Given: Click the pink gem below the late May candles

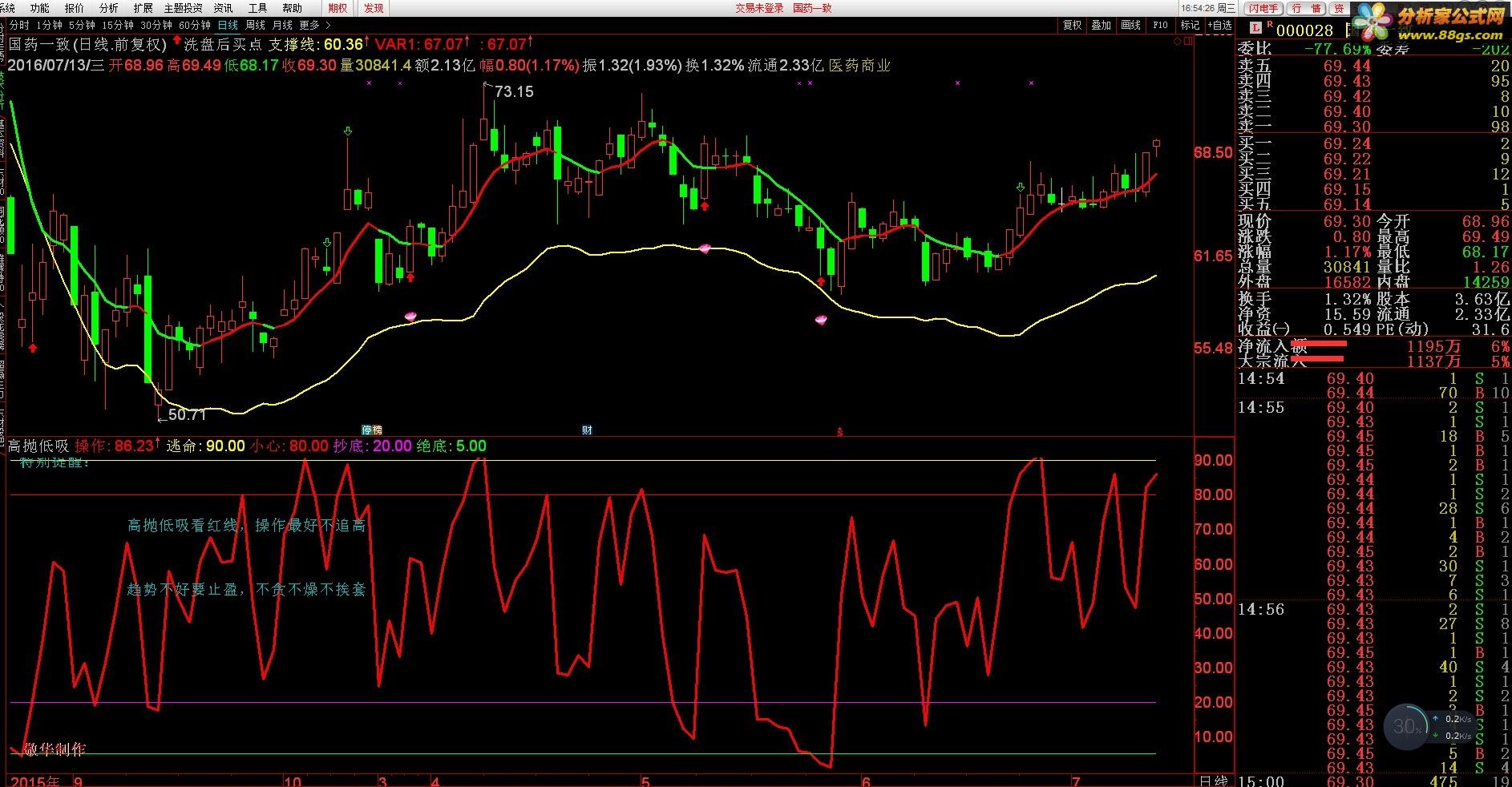Looking at the screenshot, I should 821,321.
